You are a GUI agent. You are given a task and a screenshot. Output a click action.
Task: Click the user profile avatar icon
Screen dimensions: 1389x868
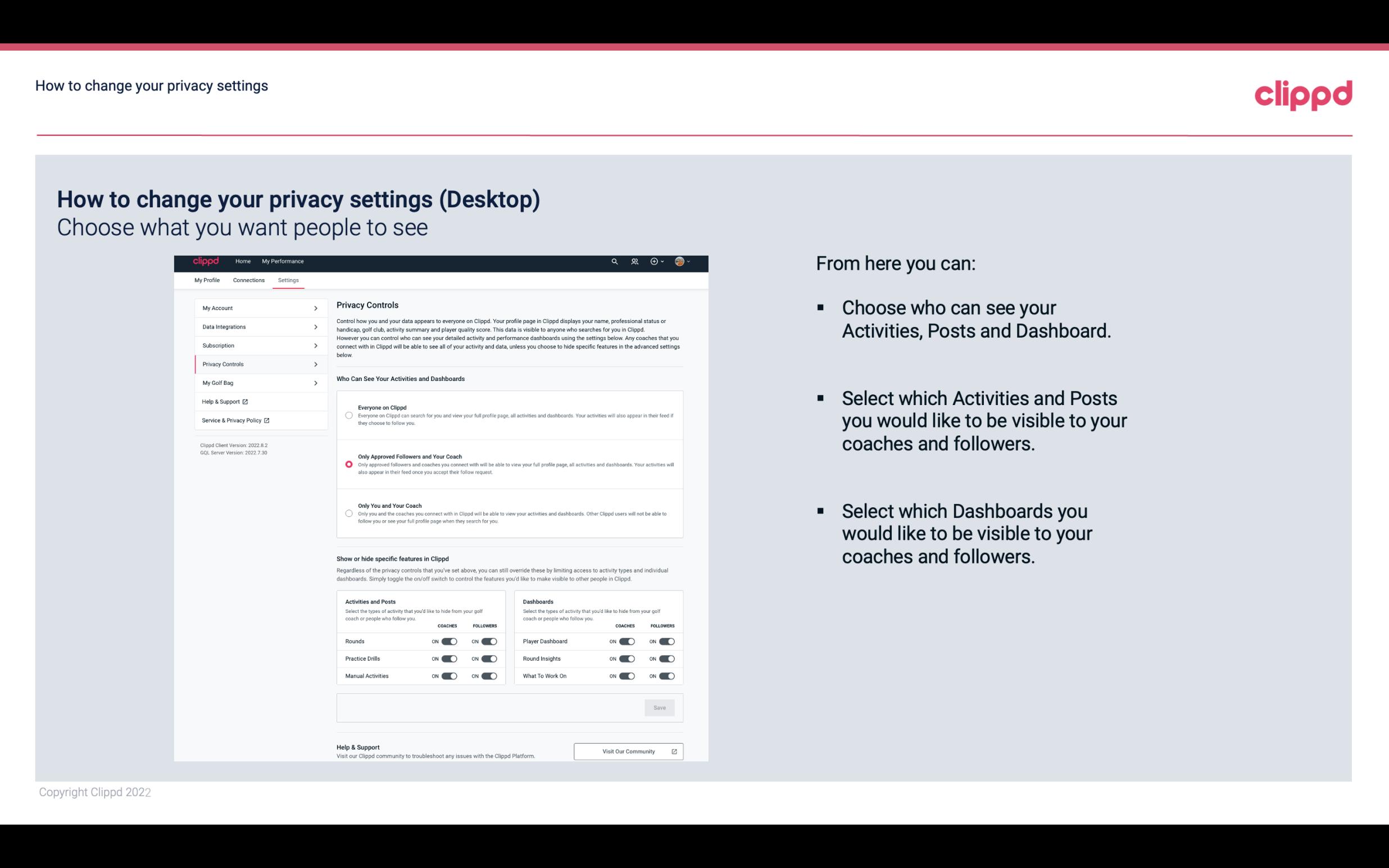click(x=680, y=262)
